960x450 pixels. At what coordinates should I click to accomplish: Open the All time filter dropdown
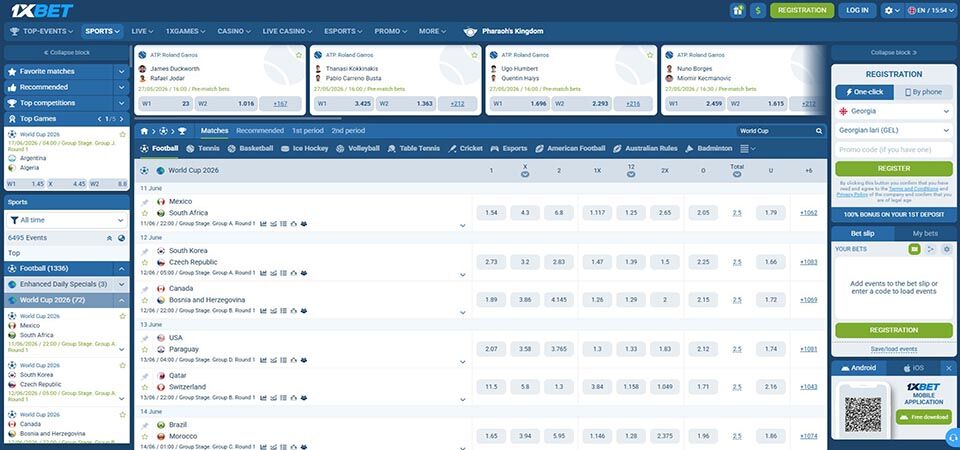click(67, 220)
